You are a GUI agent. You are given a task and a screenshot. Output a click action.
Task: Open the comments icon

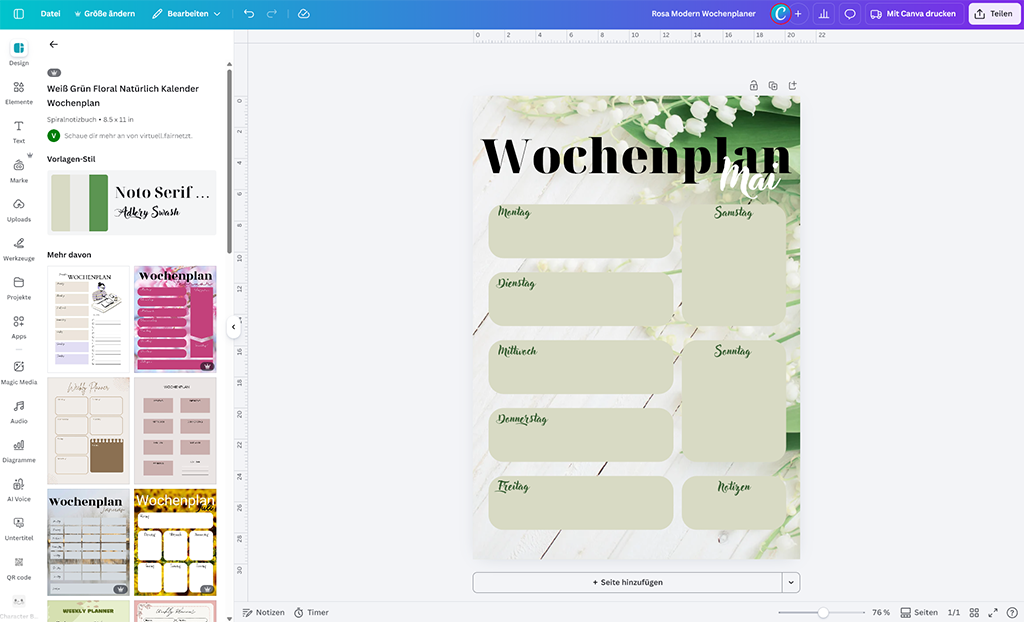point(850,14)
